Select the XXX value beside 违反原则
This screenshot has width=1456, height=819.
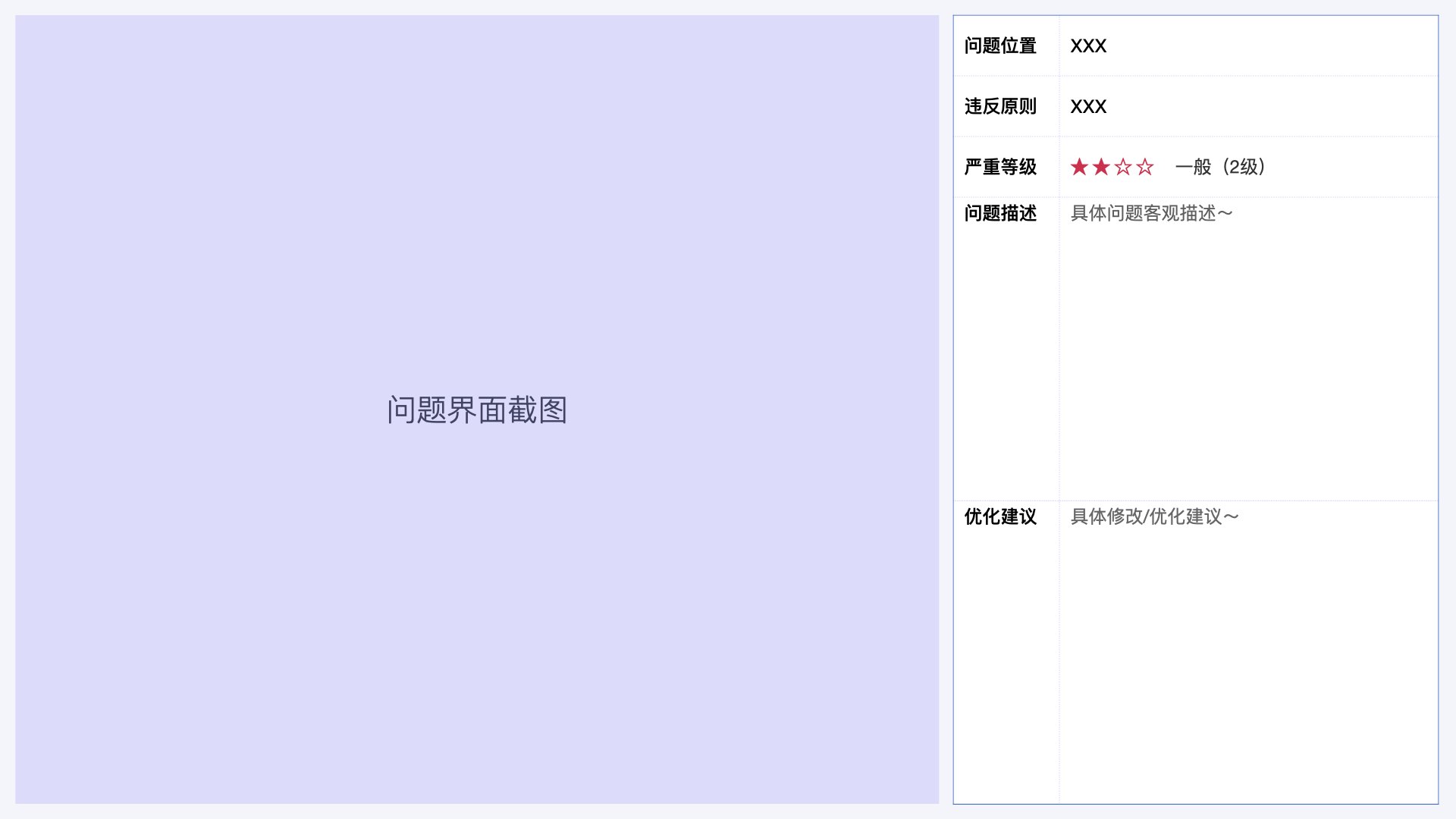coord(1088,107)
